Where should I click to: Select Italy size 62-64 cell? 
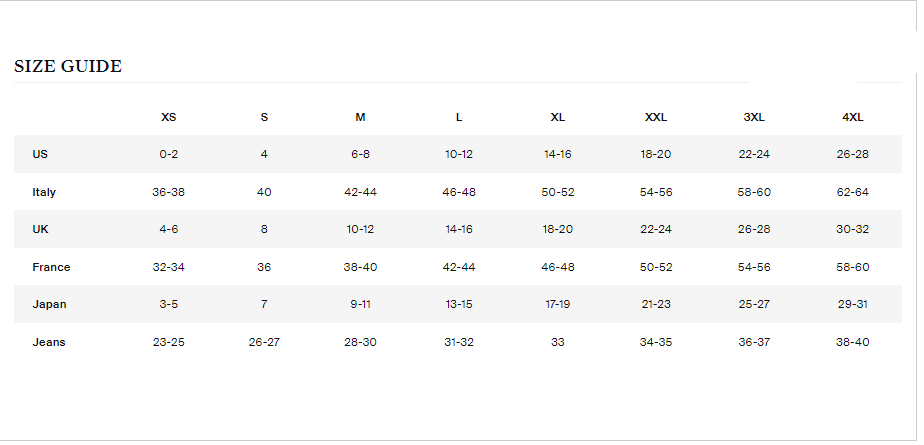coord(852,192)
